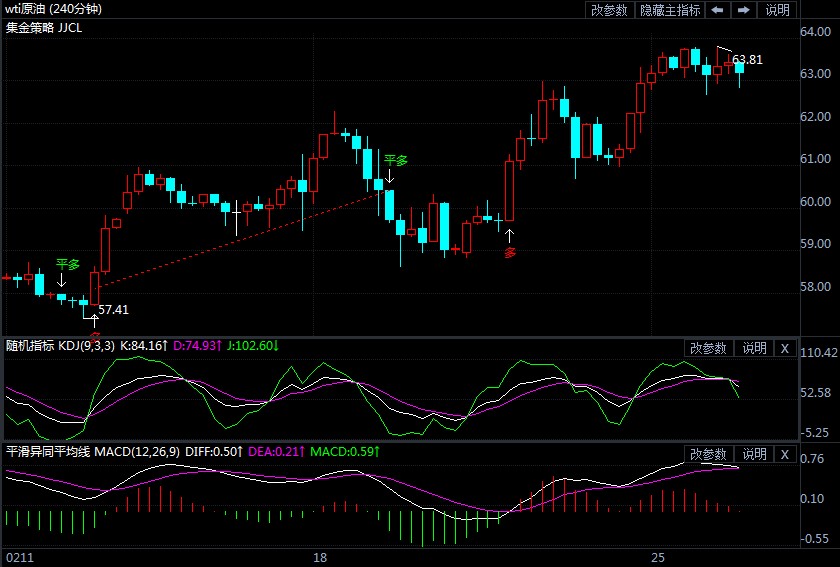Click the 多 buy signal arrow near 59.00
Image resolution: width=840 pixels, height=567 pixels.
click(x=510, y=237)
